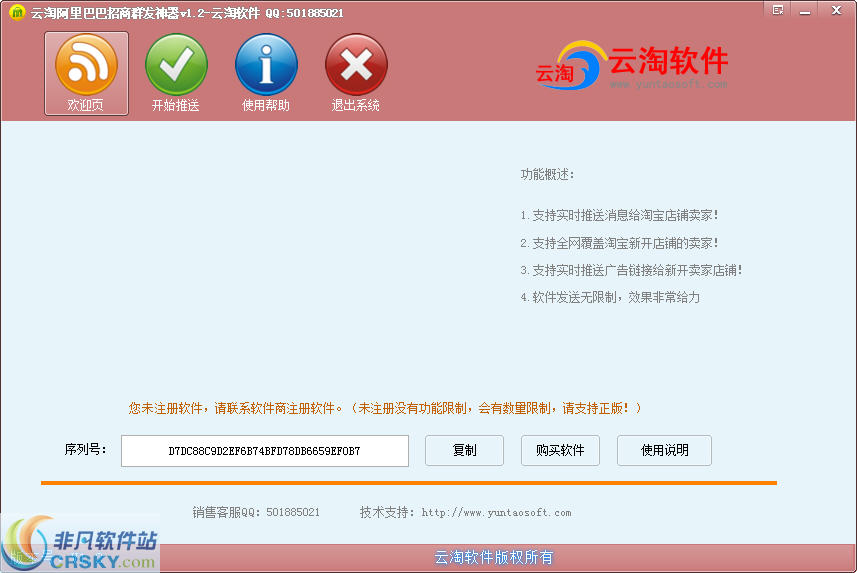The width and height of the screenshot is (857, 573).
Task: Click feature line 2 支持全网覆盖
Action: [619, 243]
